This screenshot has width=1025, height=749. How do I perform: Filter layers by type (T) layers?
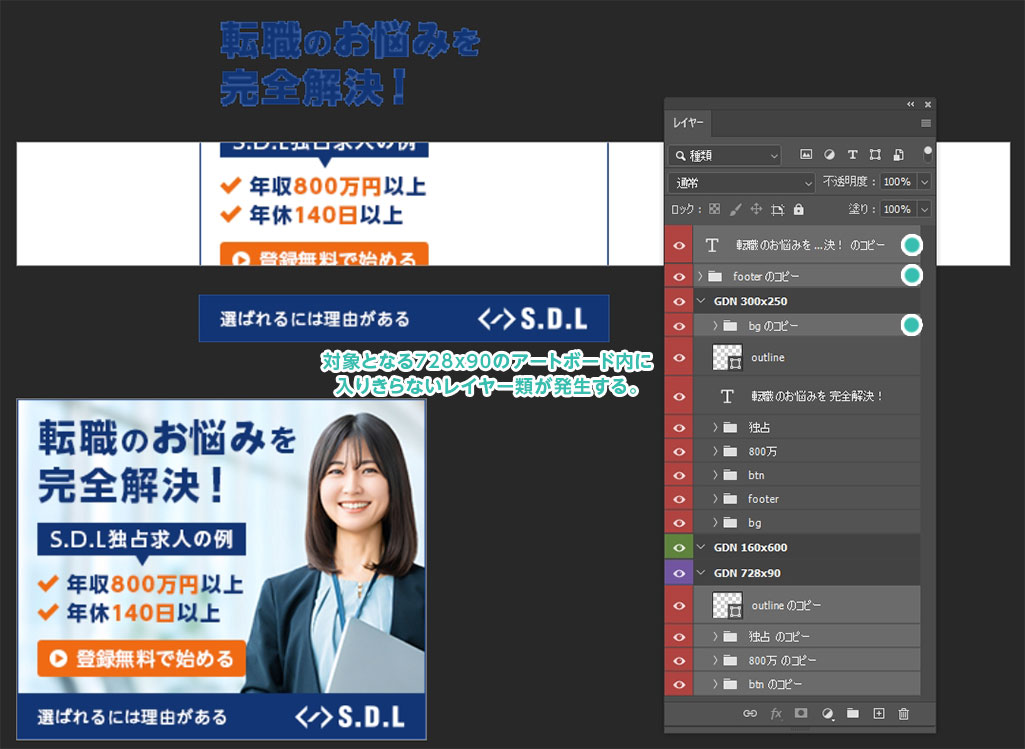click(852, 155)
